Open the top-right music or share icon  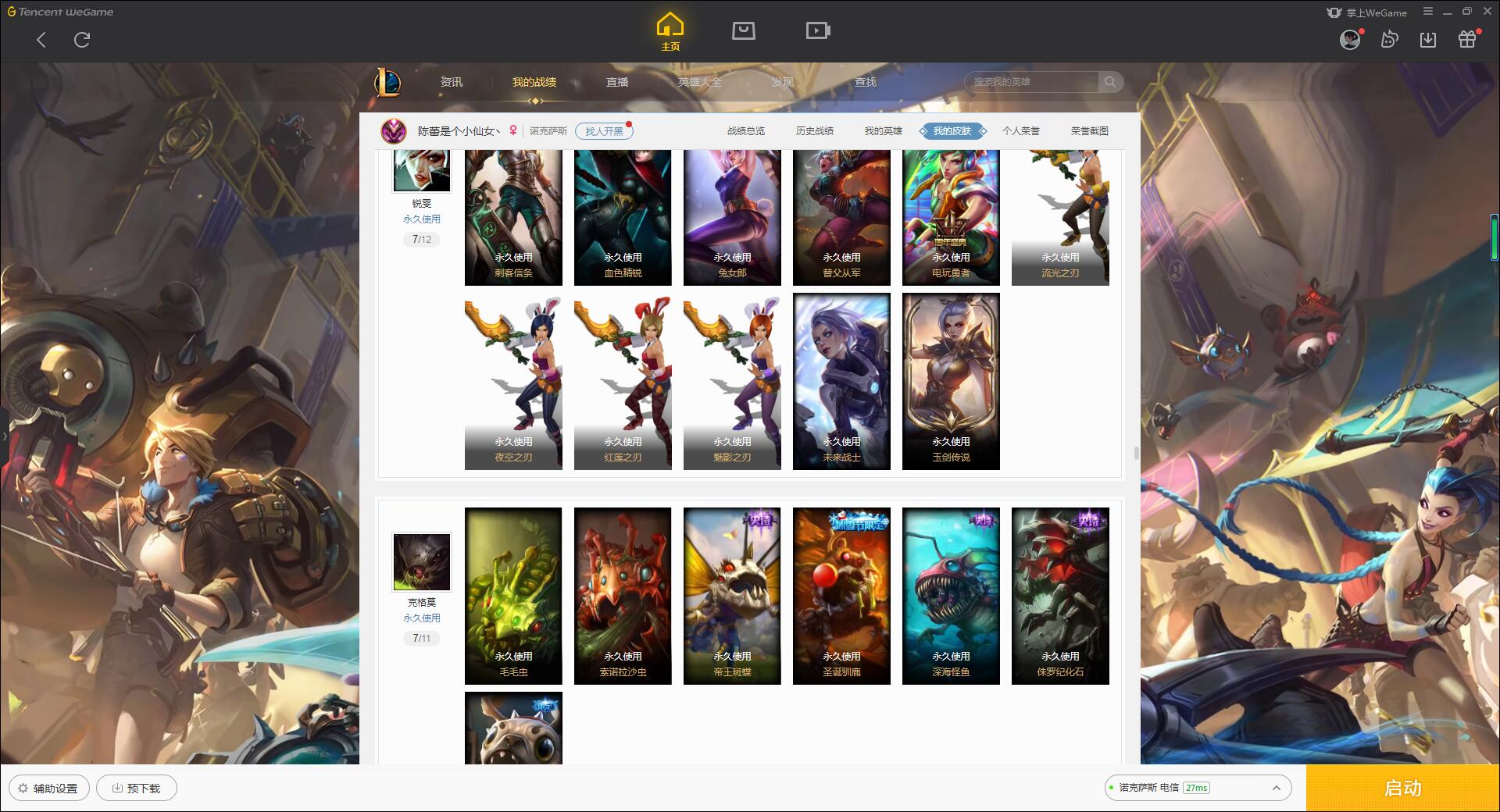coord(1389,39)
